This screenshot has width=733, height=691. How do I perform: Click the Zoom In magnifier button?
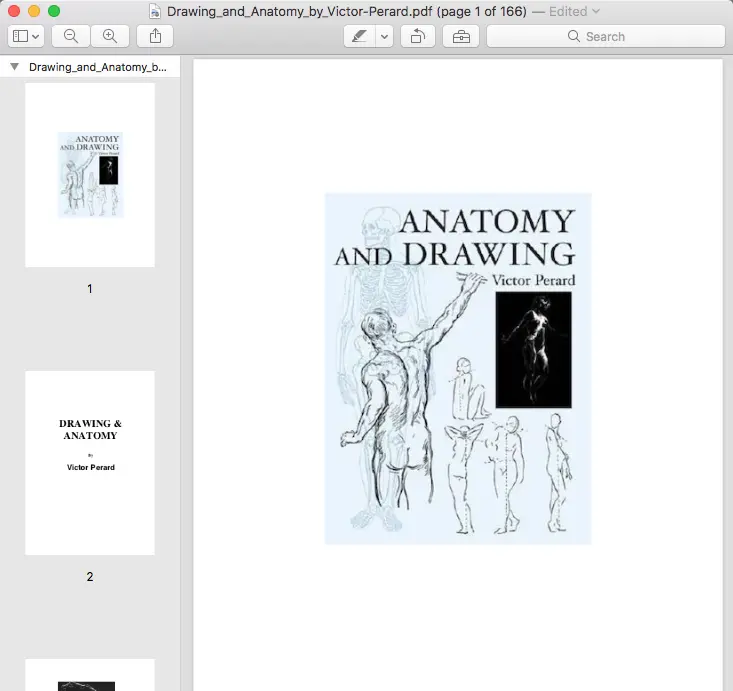(110, 36)
